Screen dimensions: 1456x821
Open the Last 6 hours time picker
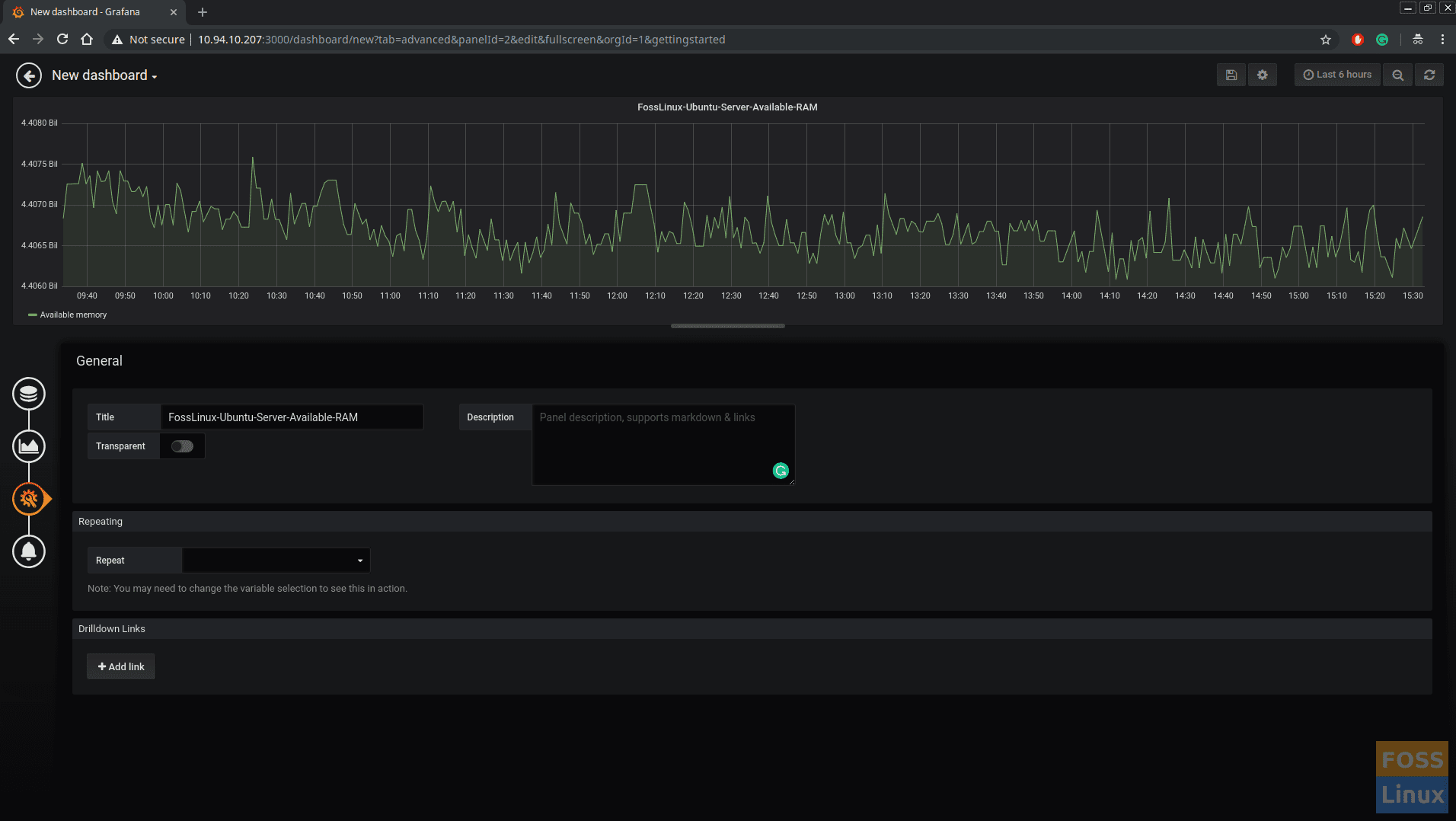[1337, 75]
